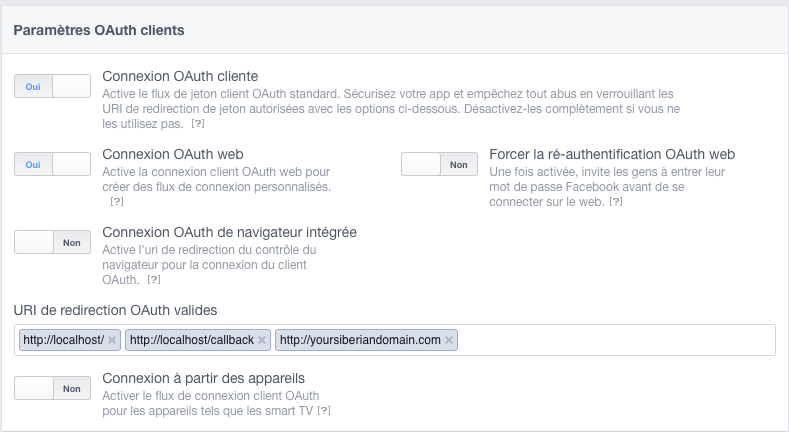Remove the http://localhost/callback URI tag

[262, 340]
